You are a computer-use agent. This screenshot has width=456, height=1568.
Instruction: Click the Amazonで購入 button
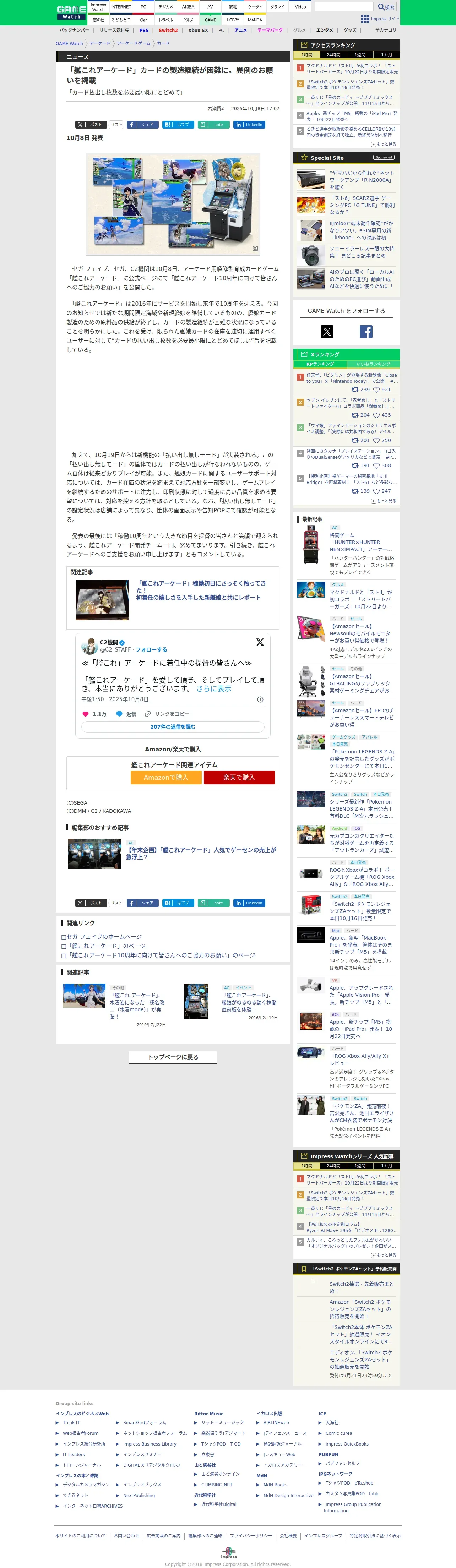coord(165,777)
